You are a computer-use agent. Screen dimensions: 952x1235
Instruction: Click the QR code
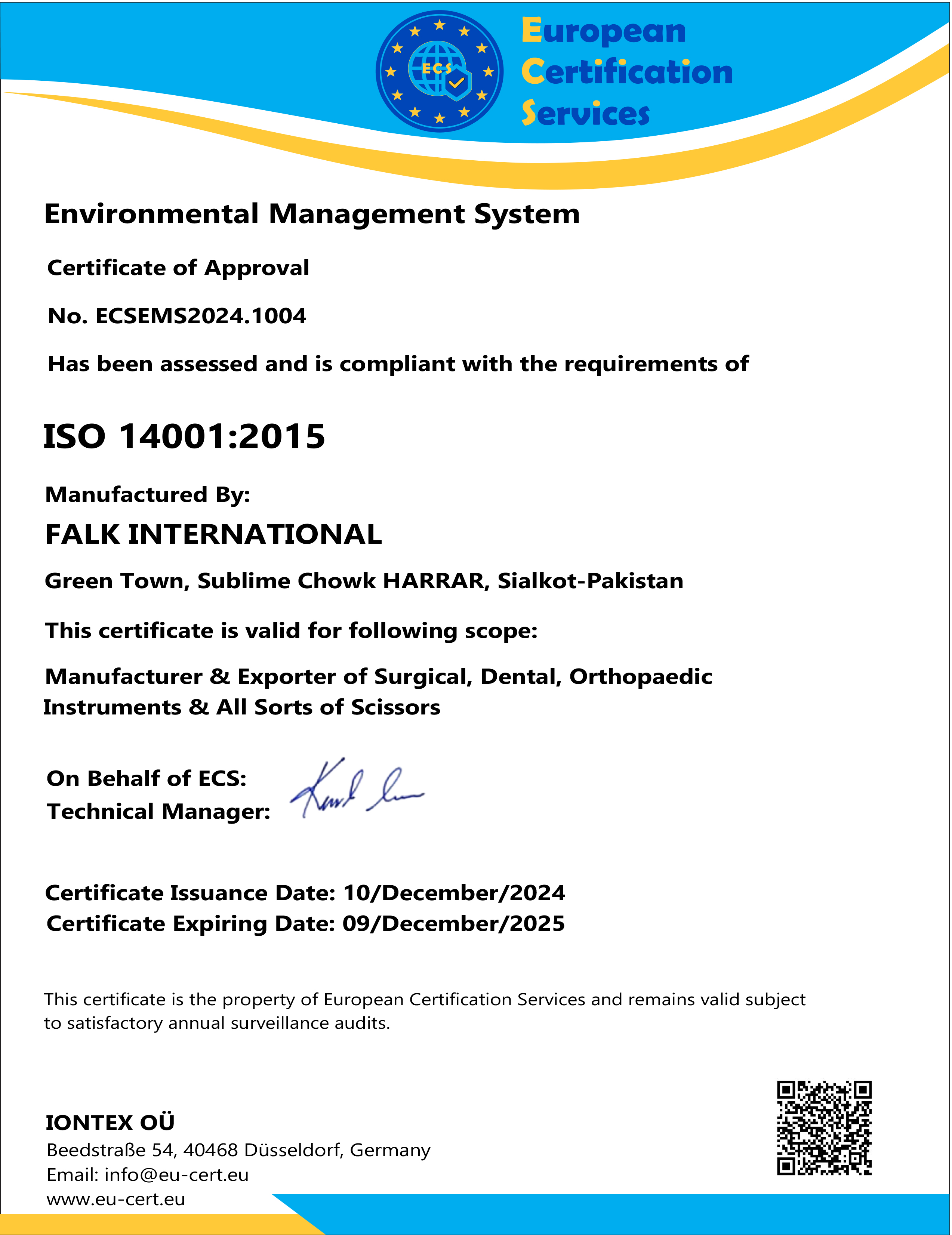click(824, 1128)
